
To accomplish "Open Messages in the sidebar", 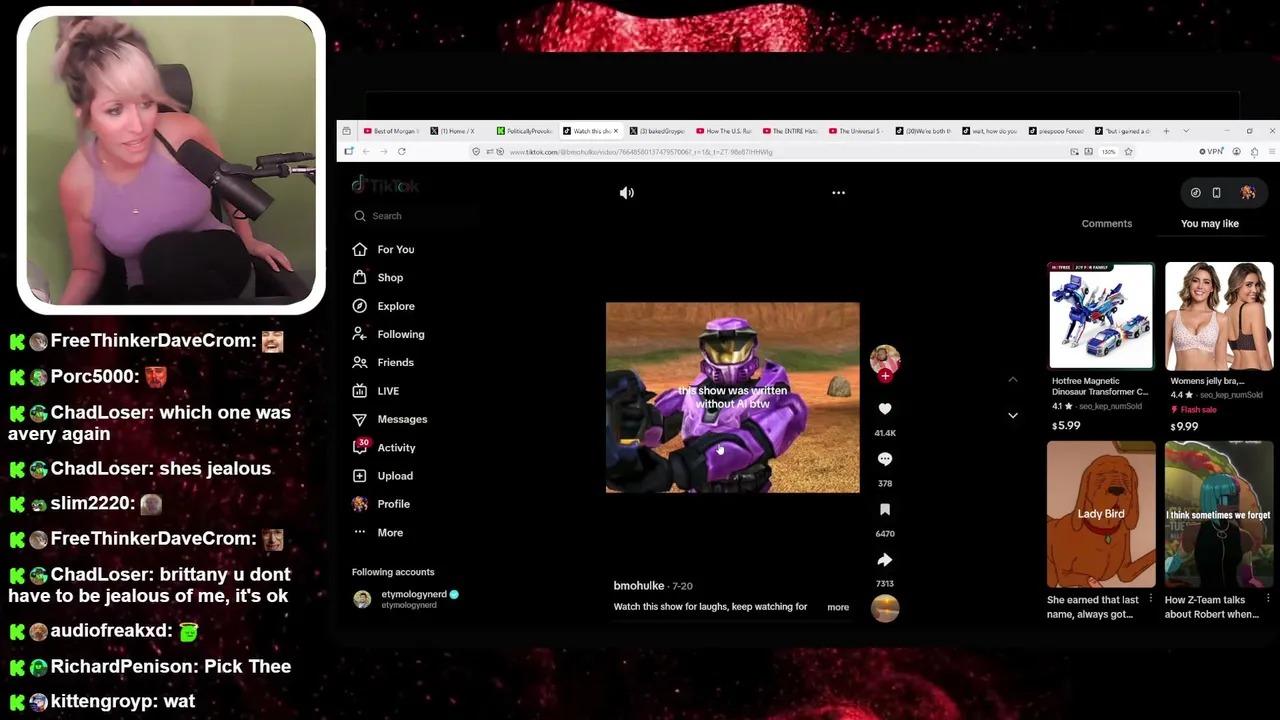I will click(390, 420).
